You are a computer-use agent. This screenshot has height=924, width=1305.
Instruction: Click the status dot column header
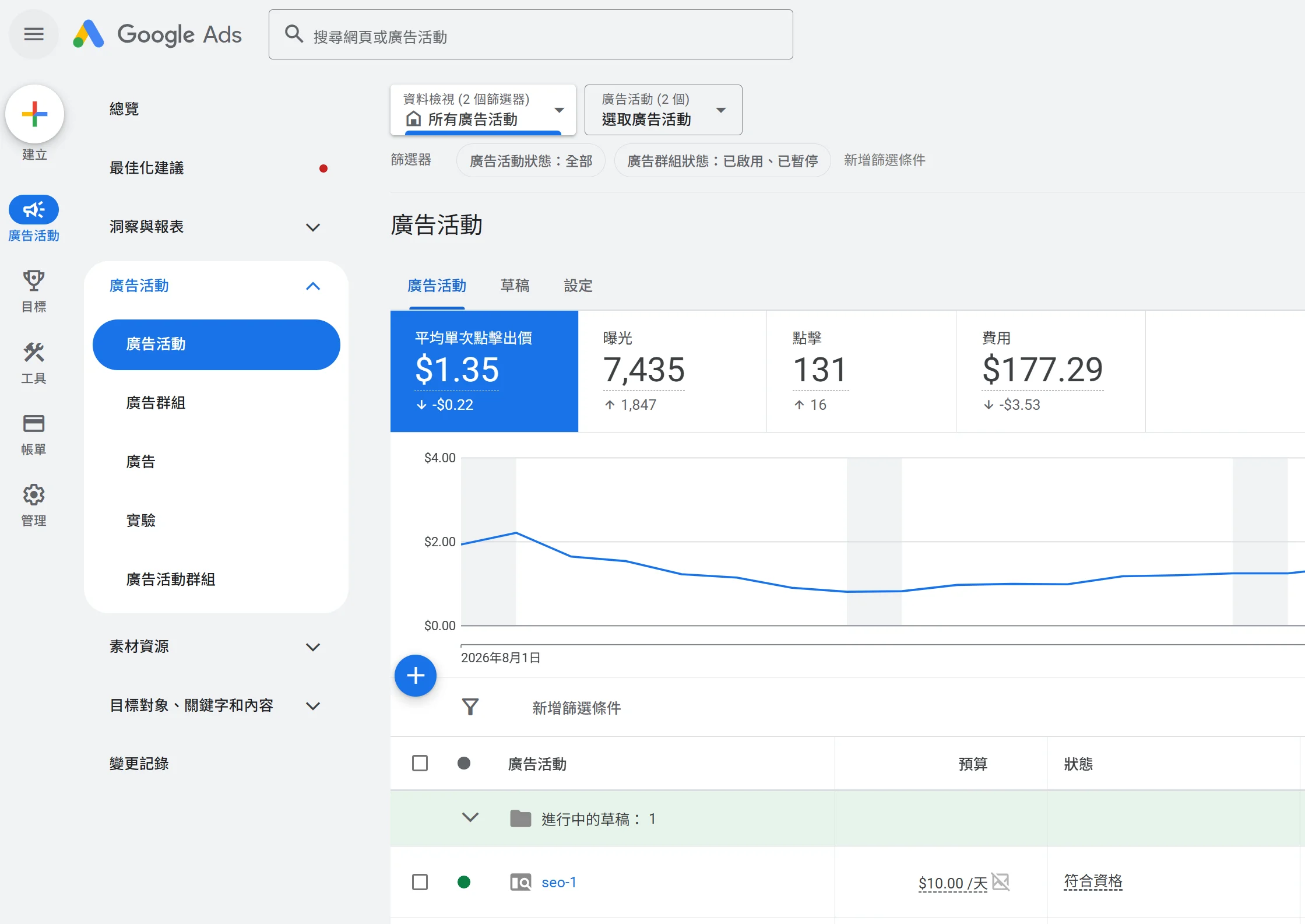coord(464,763)
